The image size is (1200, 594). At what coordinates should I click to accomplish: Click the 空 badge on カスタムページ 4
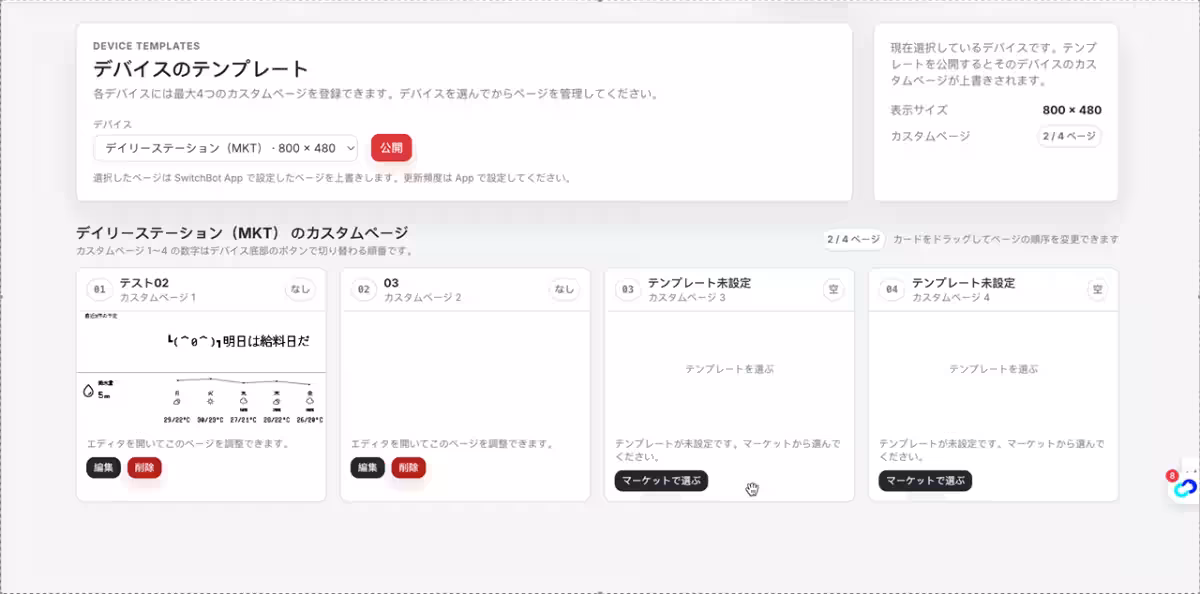1097,290
